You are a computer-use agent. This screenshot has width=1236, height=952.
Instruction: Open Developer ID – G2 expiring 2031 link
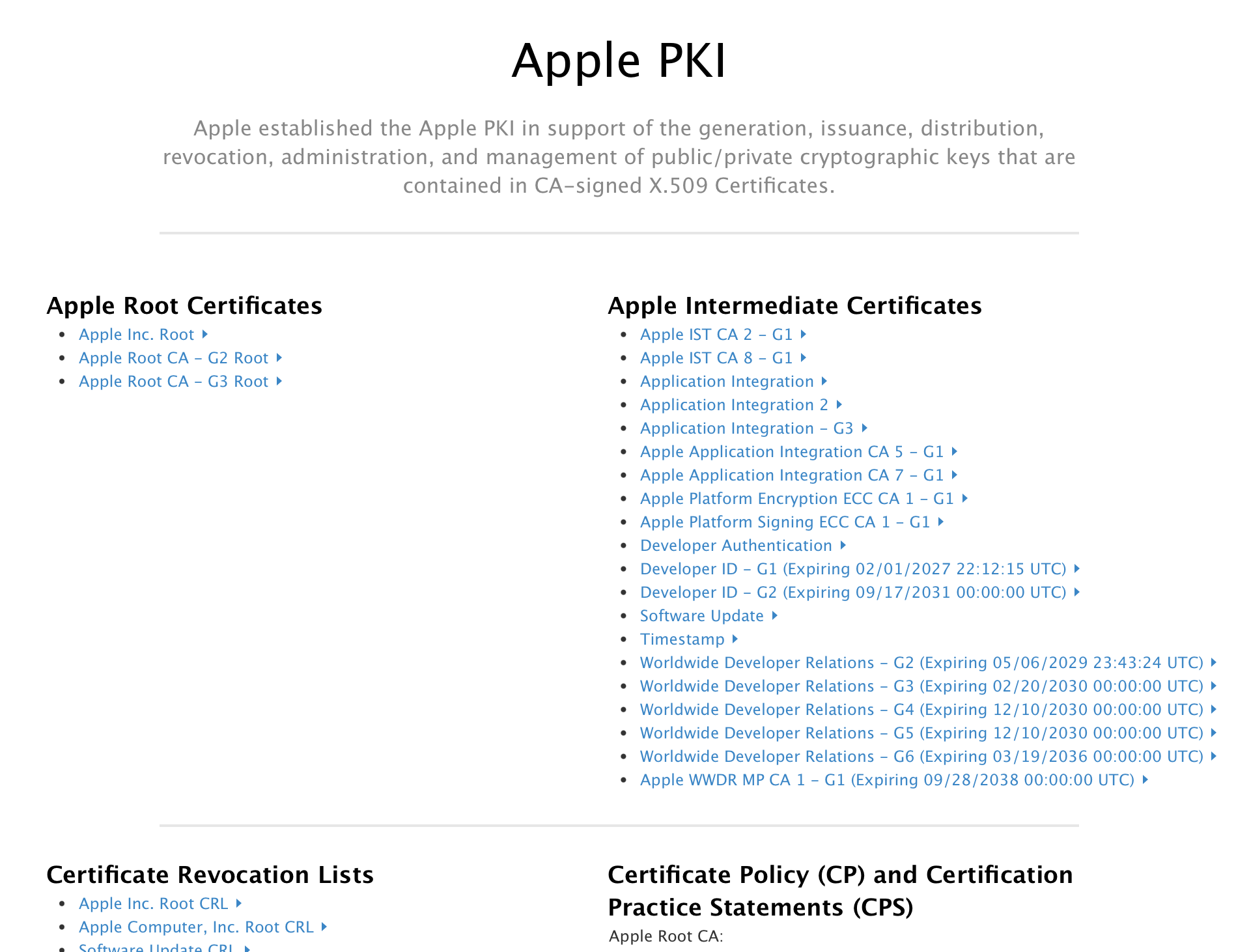(860, 593)
